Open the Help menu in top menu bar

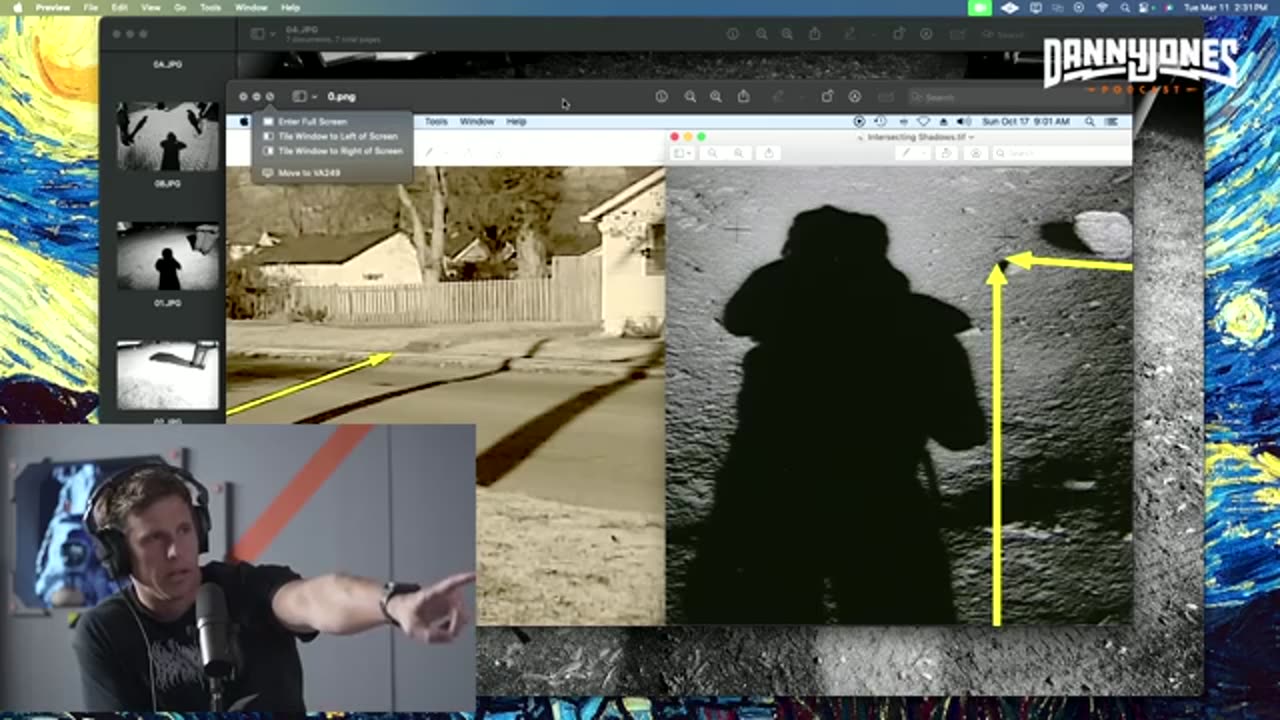(290, 7)
